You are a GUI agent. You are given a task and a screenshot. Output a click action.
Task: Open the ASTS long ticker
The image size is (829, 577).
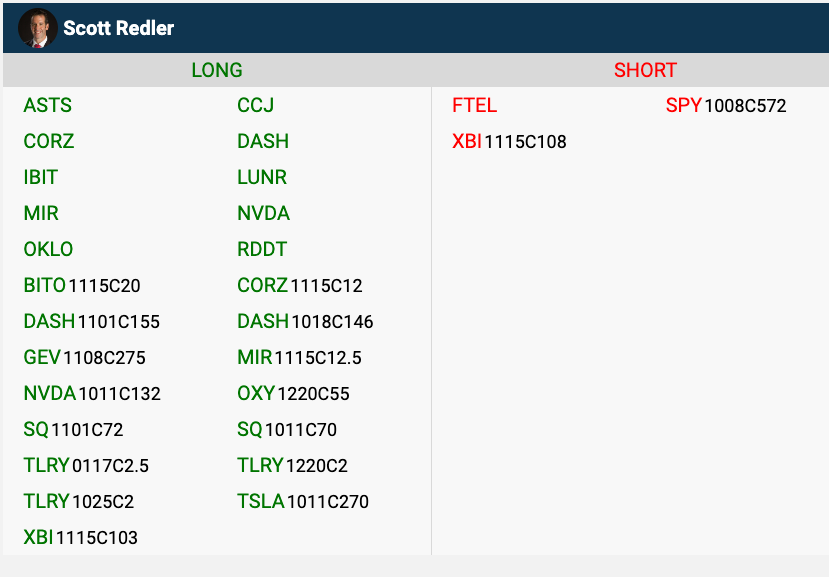[x=47, y=106]
